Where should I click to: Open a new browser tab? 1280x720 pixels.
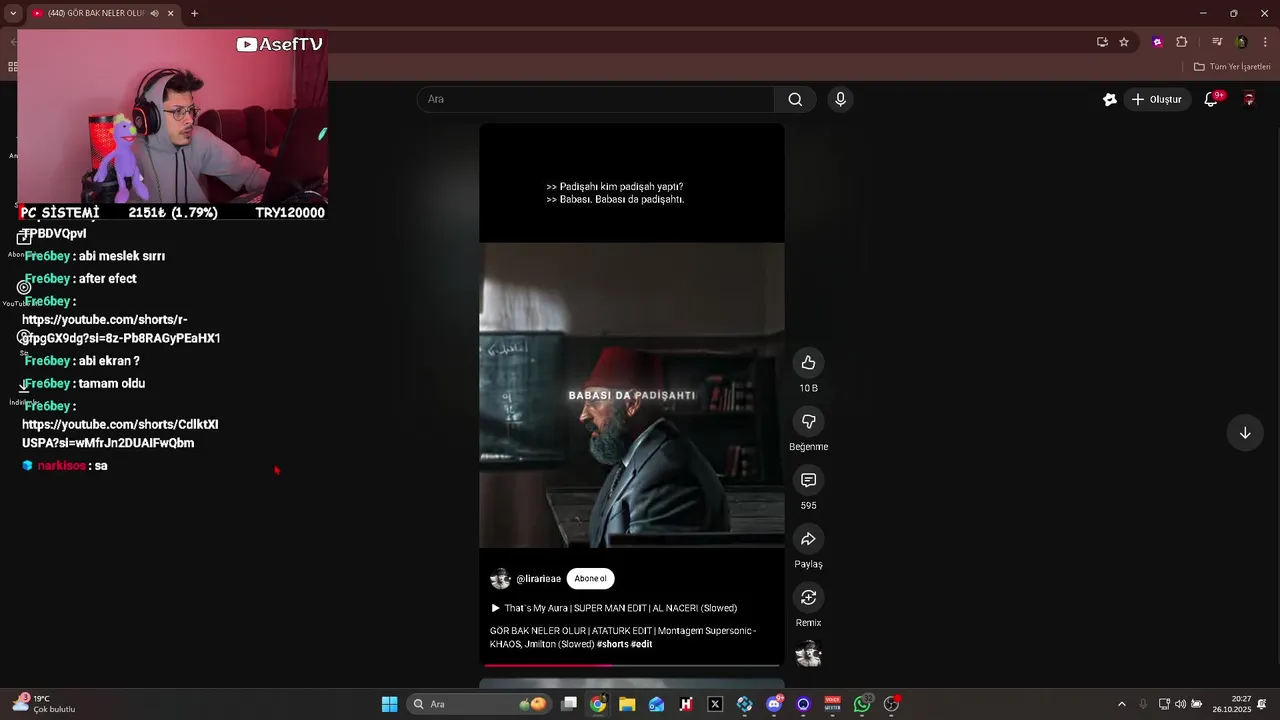click(x=194, y=13)
